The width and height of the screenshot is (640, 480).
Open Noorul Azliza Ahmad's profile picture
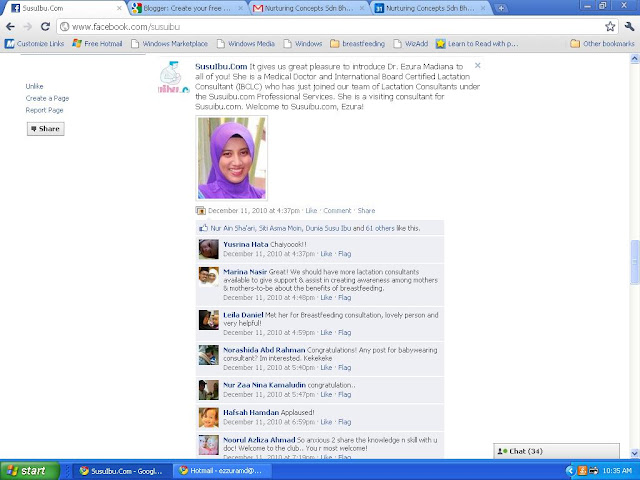click(209, 445)
